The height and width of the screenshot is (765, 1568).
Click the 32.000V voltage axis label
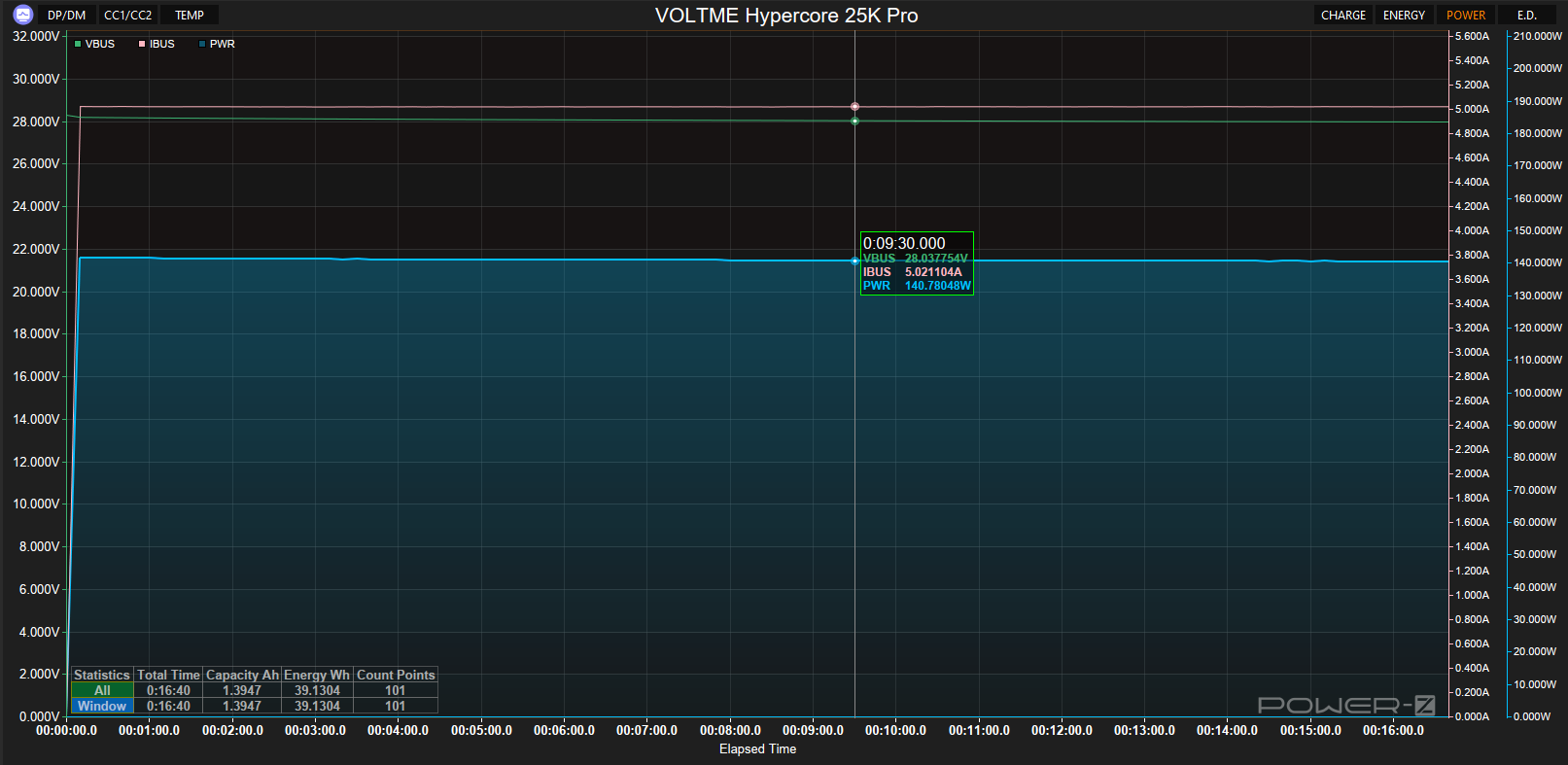[x=36, y=36]
